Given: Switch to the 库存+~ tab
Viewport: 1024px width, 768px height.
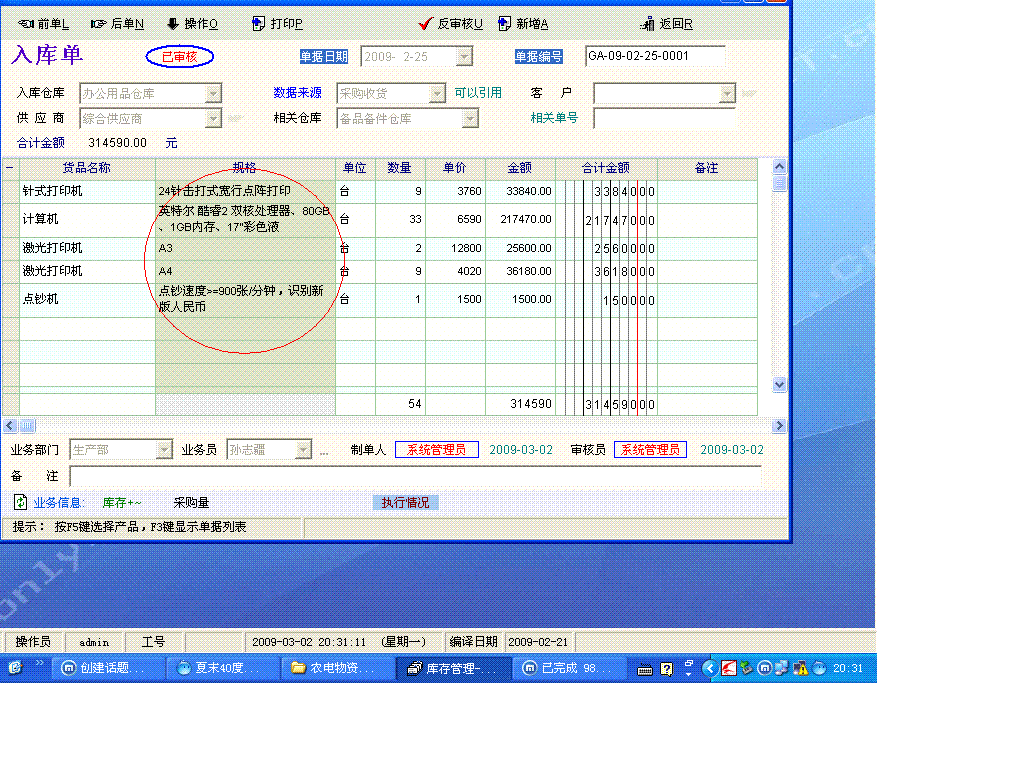Looking at the screenshot, I should [x=122, y=503].
